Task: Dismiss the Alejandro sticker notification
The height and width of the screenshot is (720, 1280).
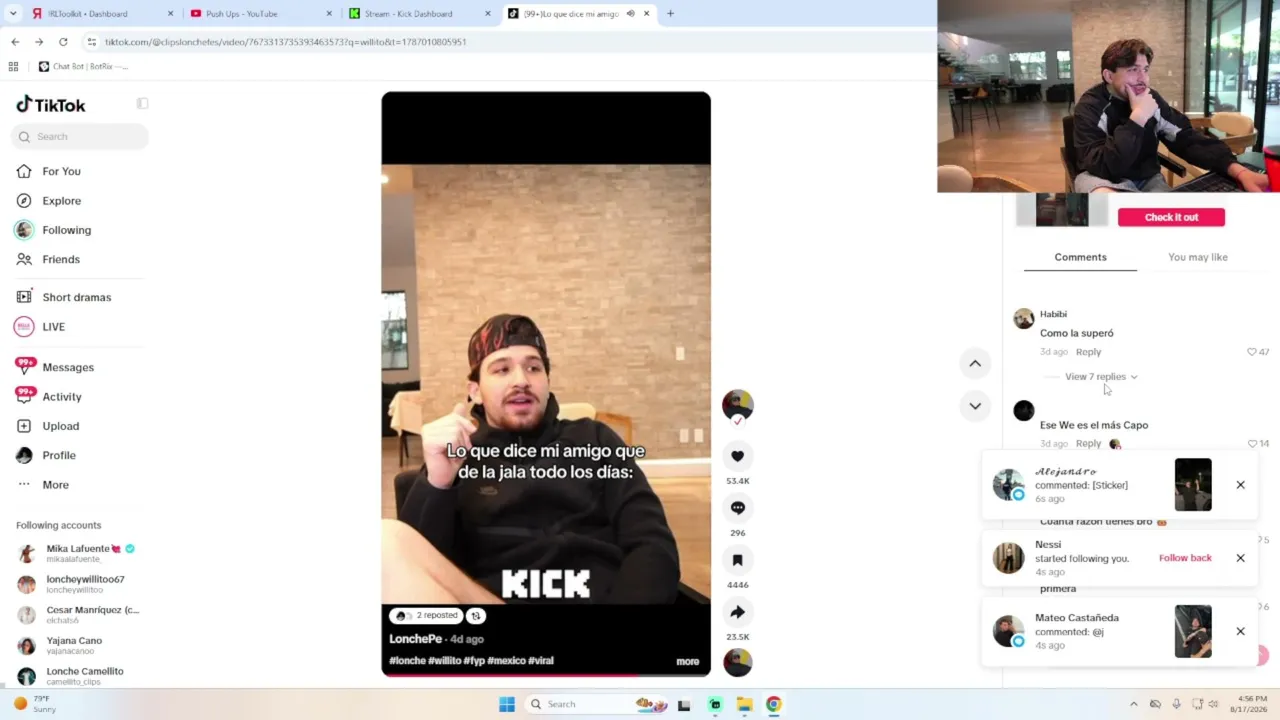Action: tap(1240, 485)
